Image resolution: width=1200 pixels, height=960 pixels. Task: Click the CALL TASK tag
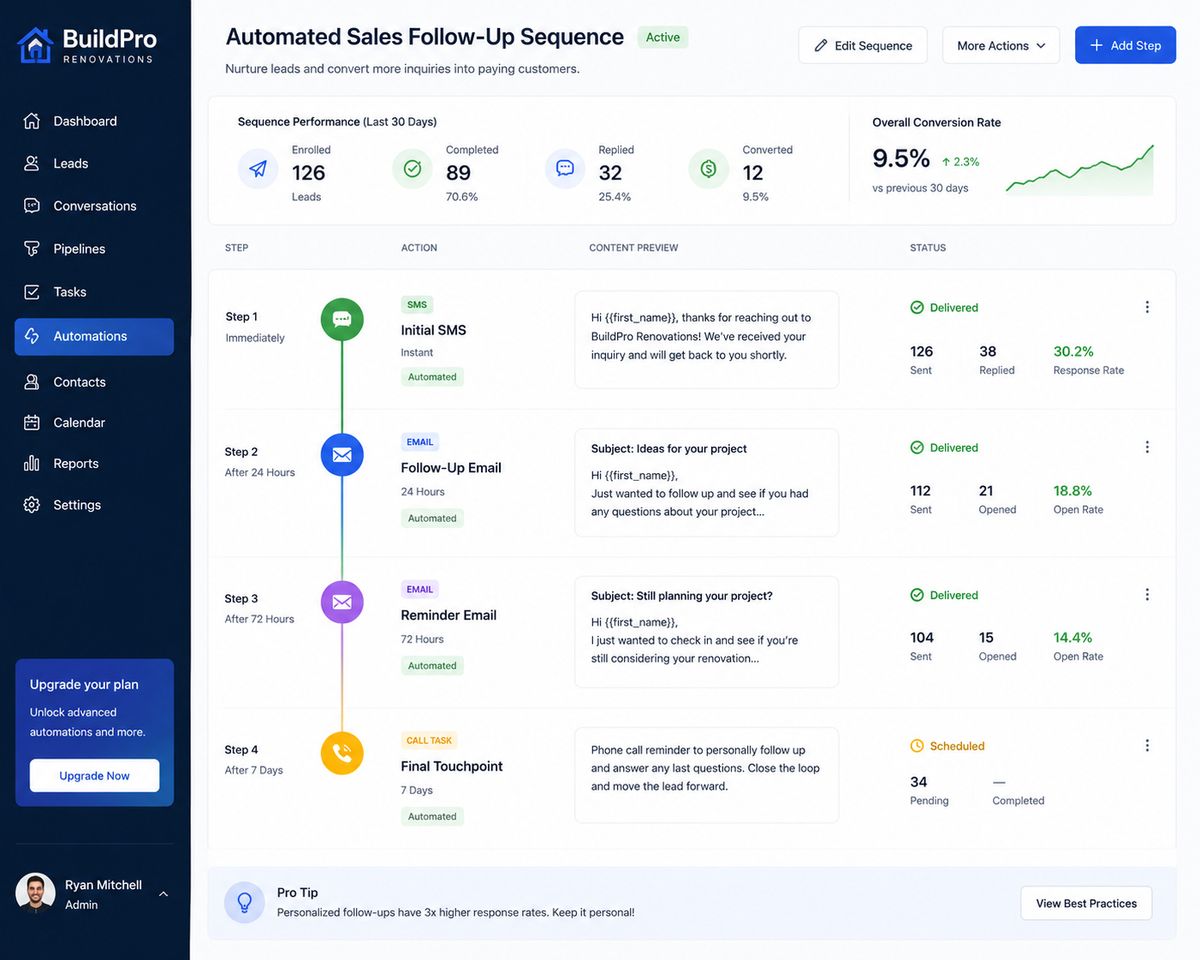[429, 741]
